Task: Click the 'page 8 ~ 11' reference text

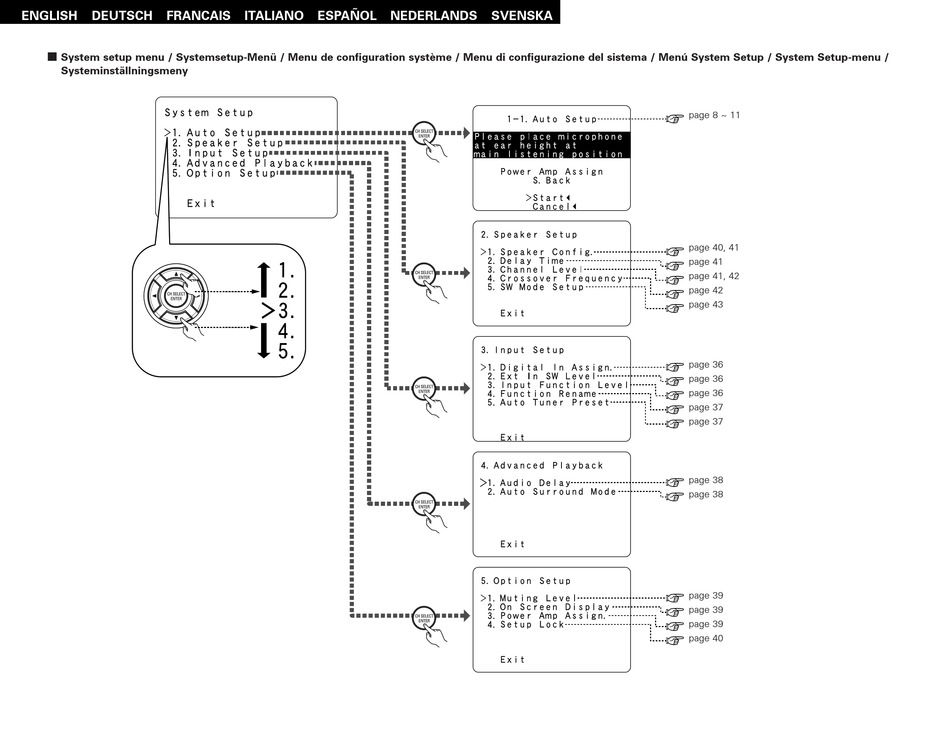Action: tap(714, 115)
